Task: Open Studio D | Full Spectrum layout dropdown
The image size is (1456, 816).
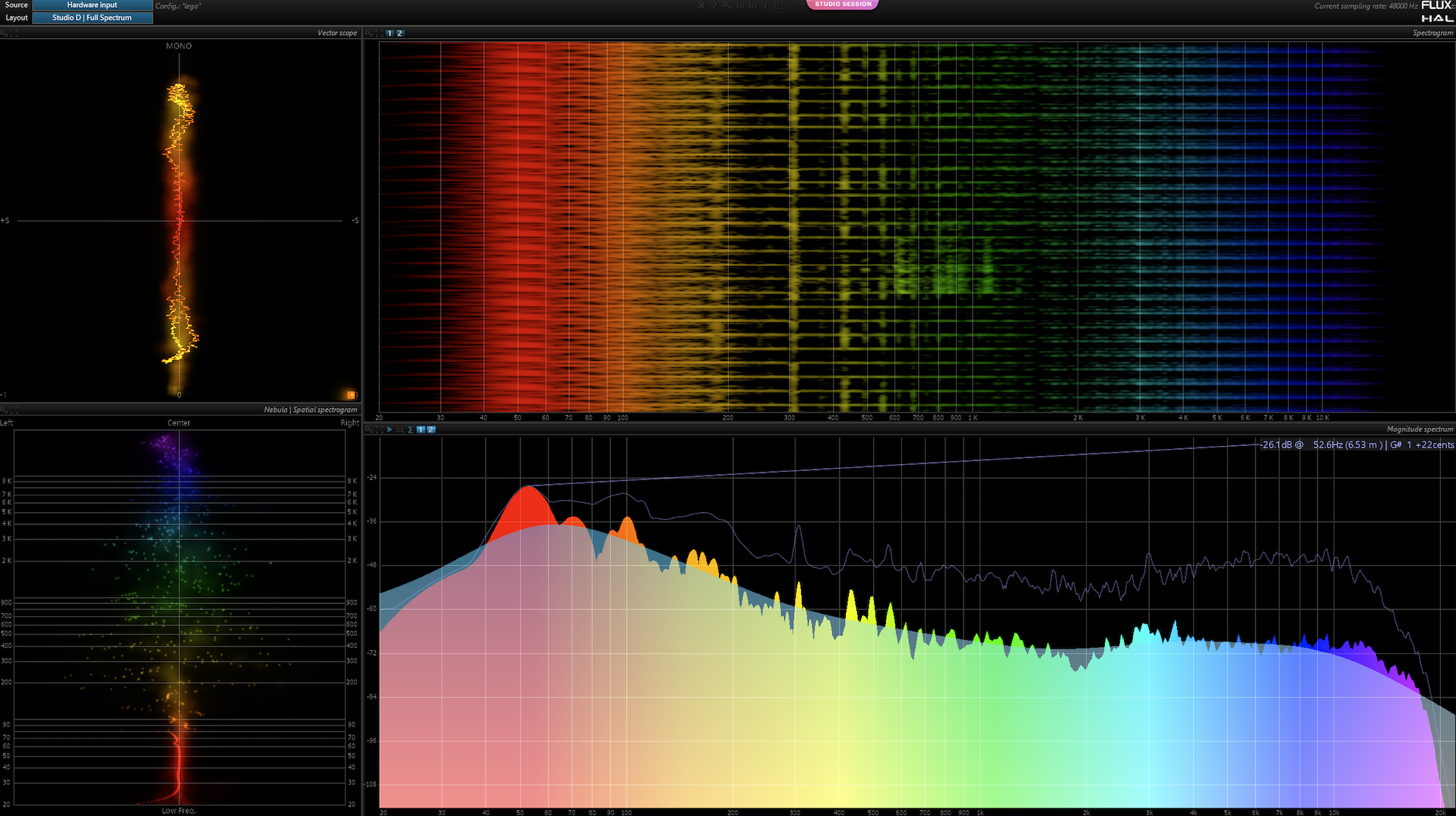Action: [x=92, y=17]
